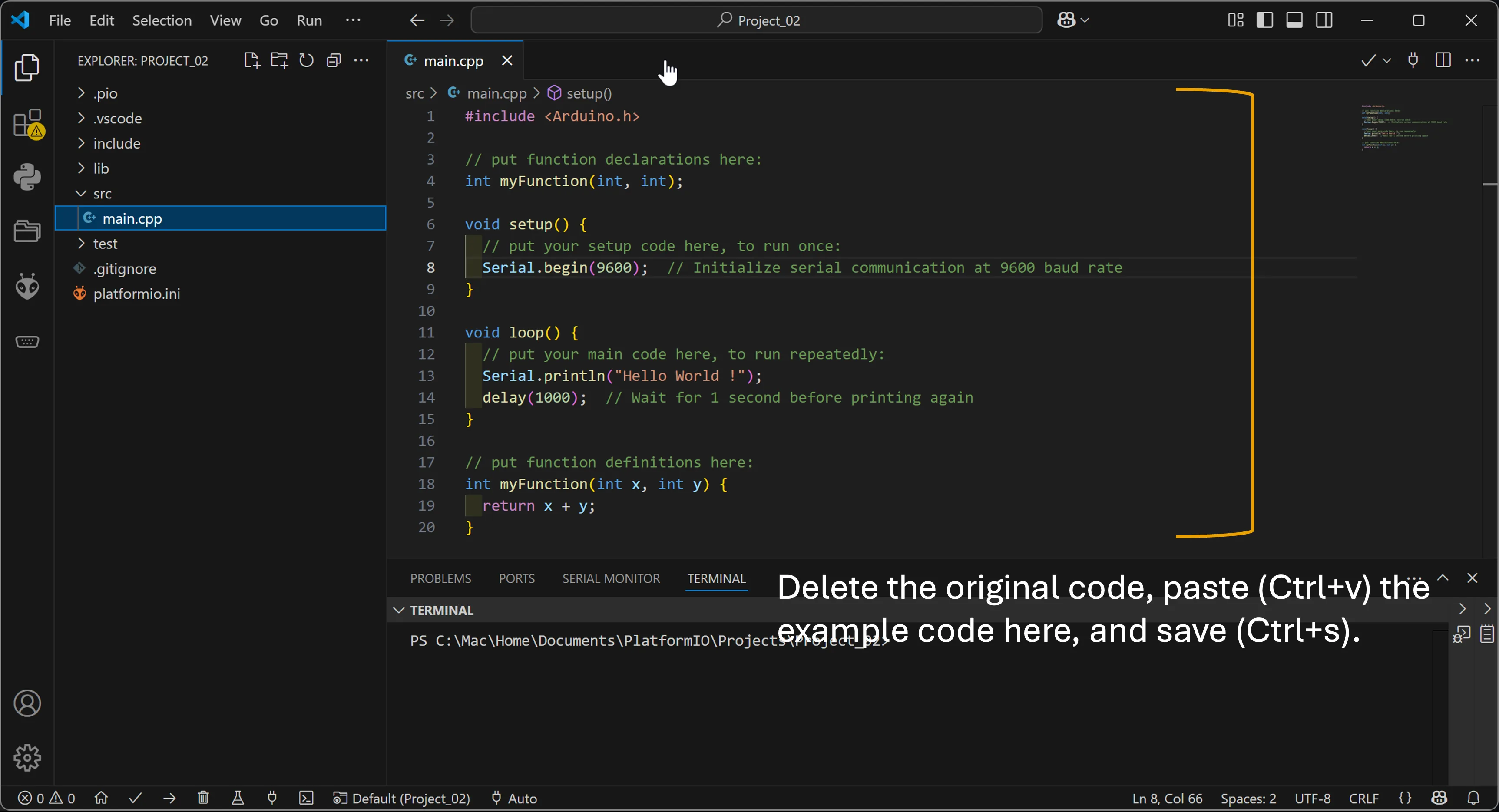The width and height of the screenshot is (1499, 812).
Task: Click the Project_02 command center search box
Action: (756, 20)
